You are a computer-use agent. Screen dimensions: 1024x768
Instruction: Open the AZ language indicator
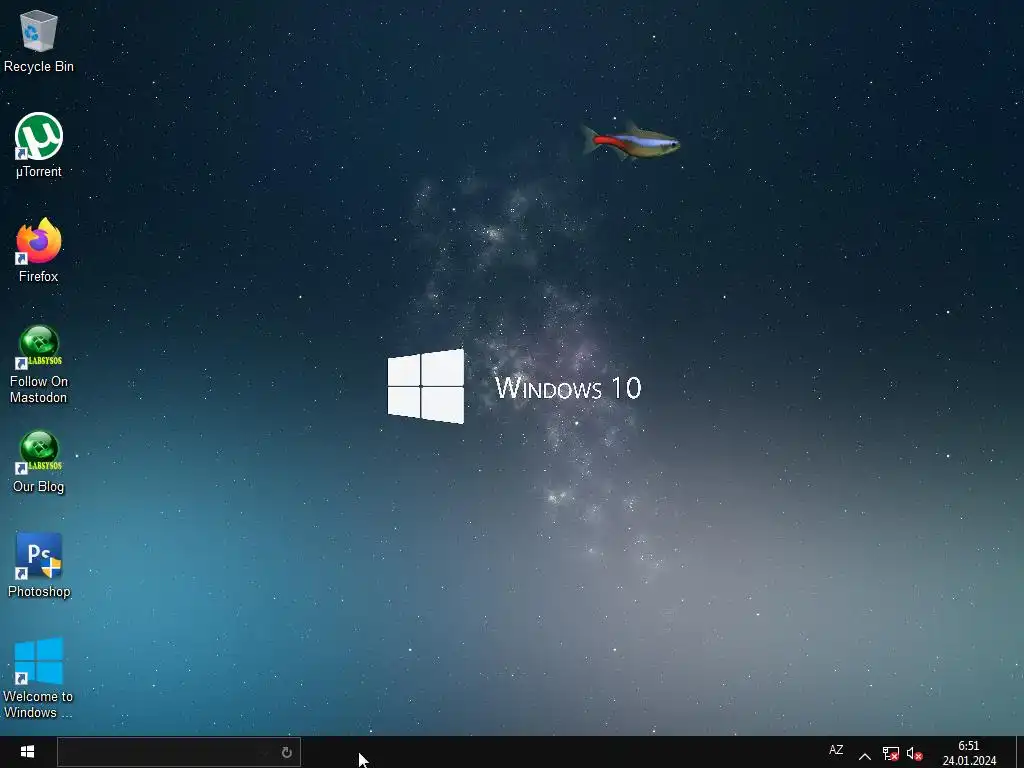pyautogui.click(x=836, y=750)
